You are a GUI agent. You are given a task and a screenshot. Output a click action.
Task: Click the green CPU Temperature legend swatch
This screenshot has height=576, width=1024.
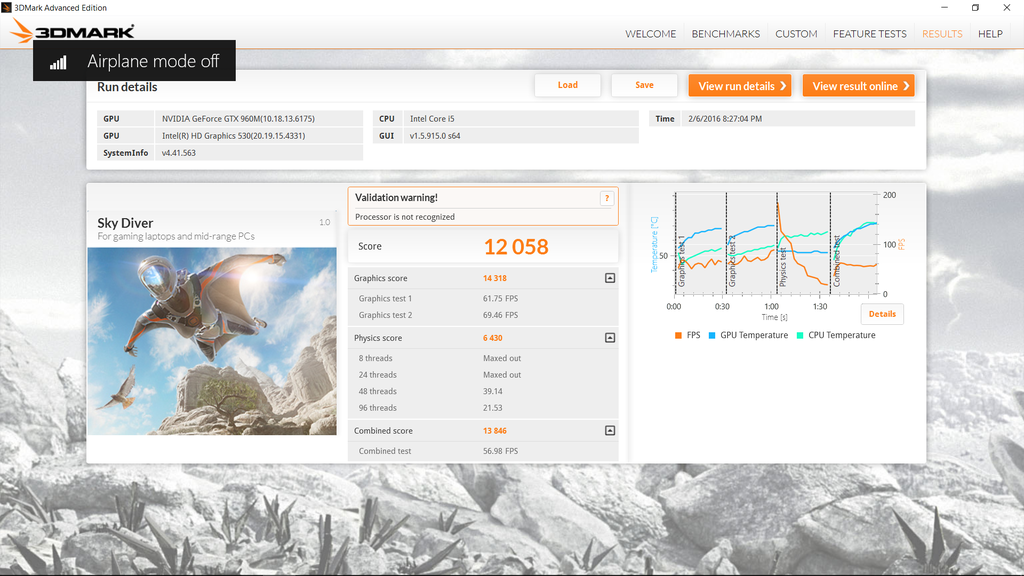(x=800, y=336)
